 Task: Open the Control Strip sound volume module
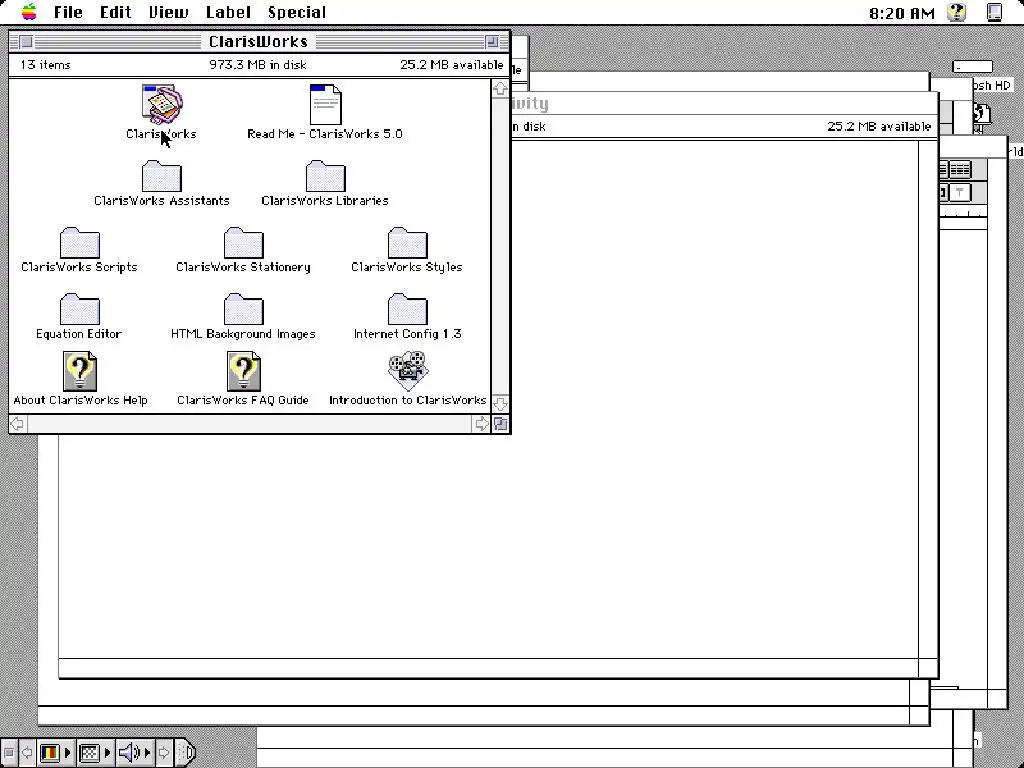tap(135, 752)
